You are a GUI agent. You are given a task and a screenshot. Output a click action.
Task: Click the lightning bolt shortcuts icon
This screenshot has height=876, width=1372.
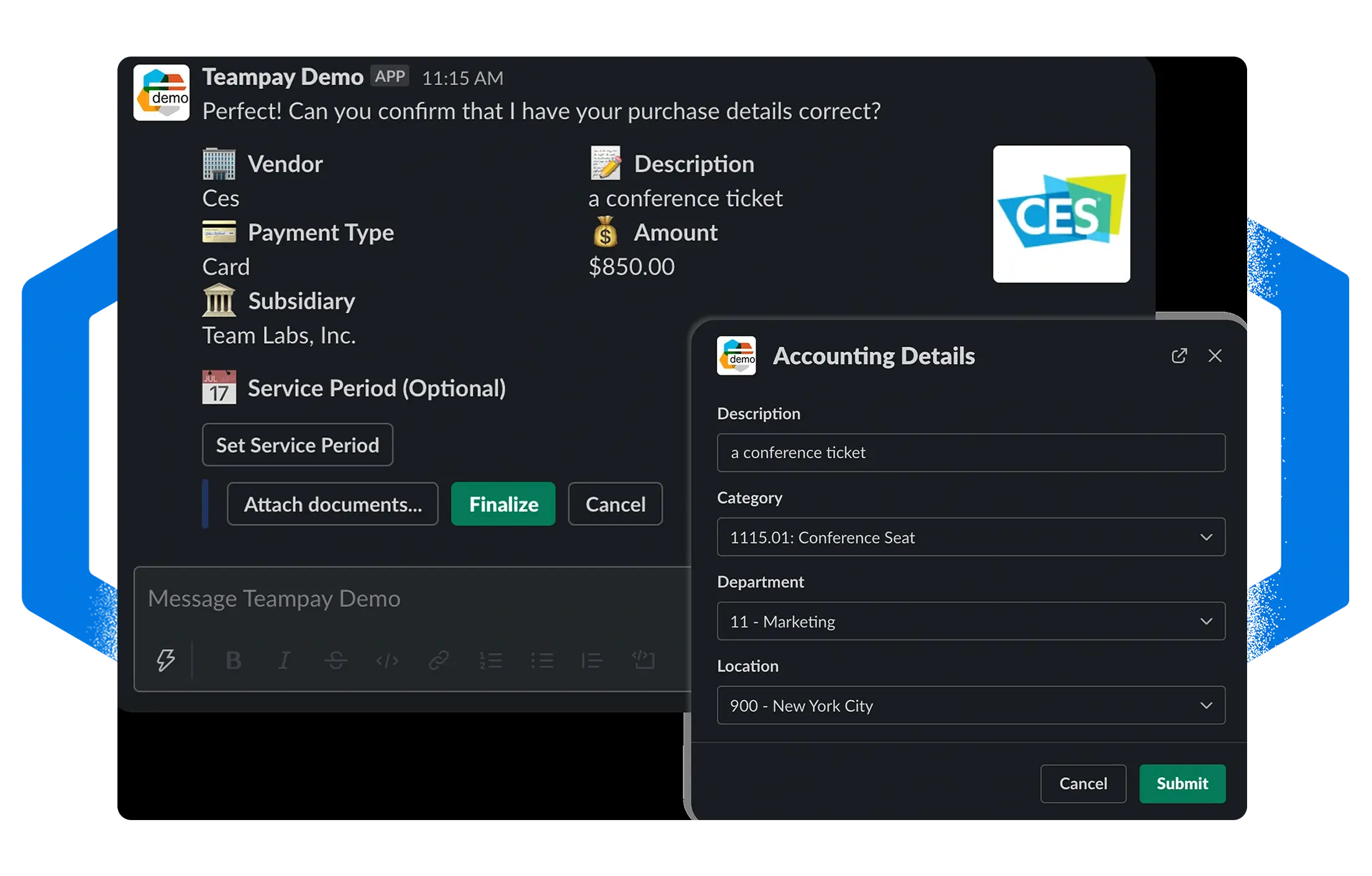pyautogui.click(x=165, y=660)
